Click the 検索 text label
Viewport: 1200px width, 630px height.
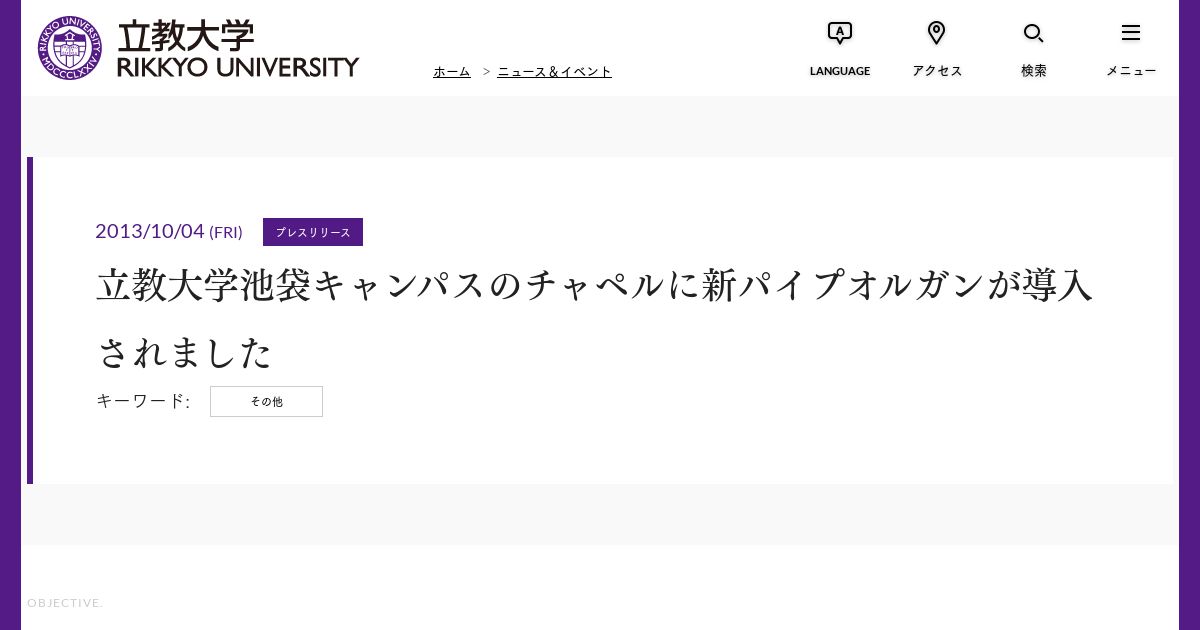1034,71
